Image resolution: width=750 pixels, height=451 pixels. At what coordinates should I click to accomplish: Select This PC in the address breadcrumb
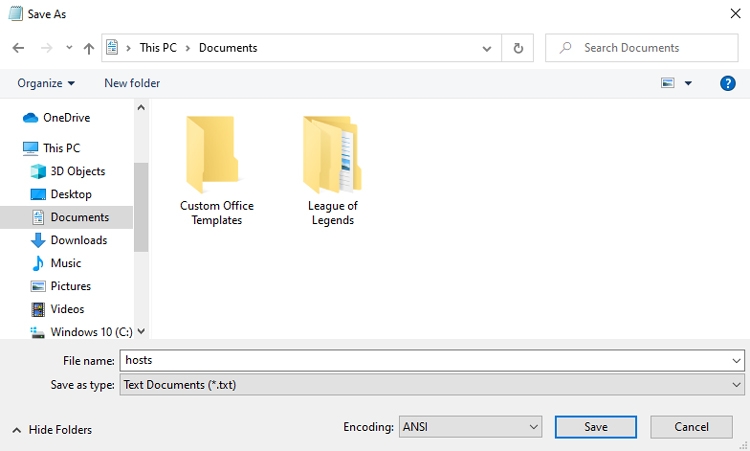click(158, 48)
